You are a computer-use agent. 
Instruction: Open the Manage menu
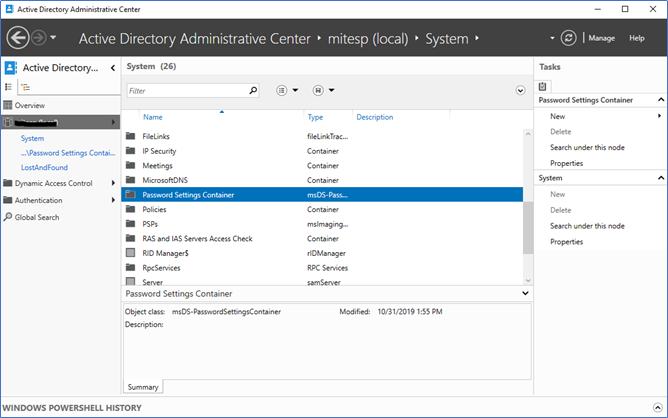point(602,38)
